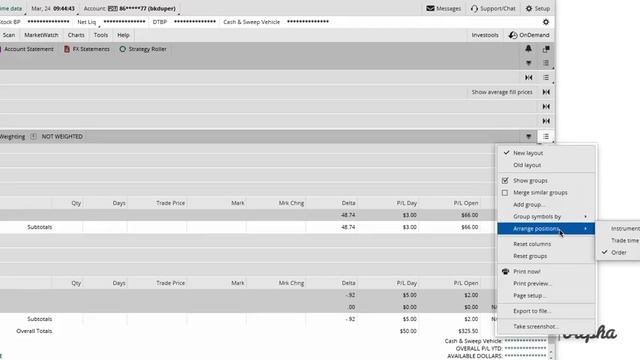Click the $325.50 overall P/L Open total
640x360 pixels.
click(x=468, y=331)
